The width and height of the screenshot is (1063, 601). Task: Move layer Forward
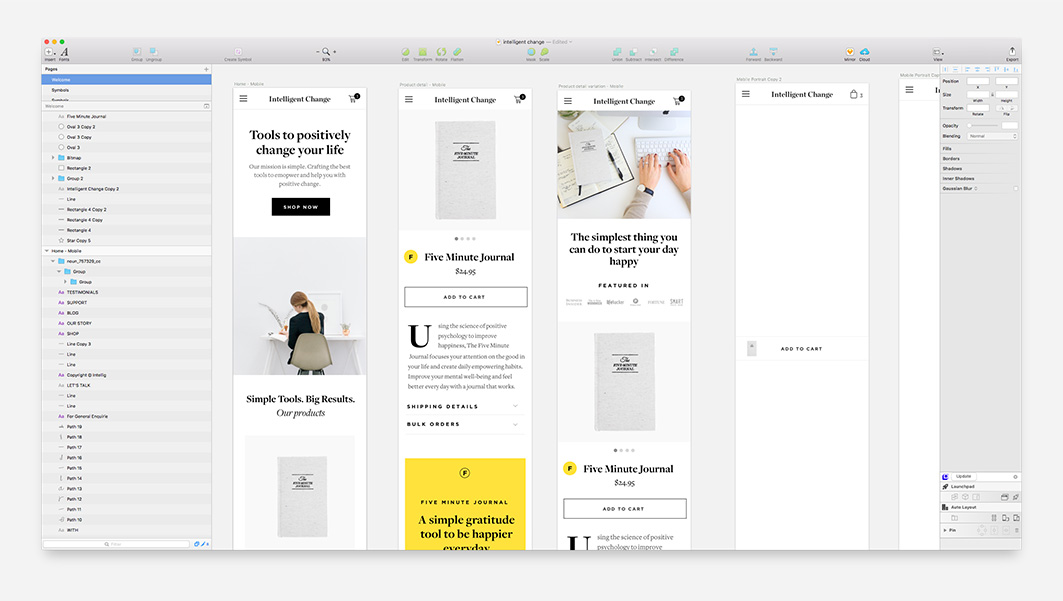(753, 51)
